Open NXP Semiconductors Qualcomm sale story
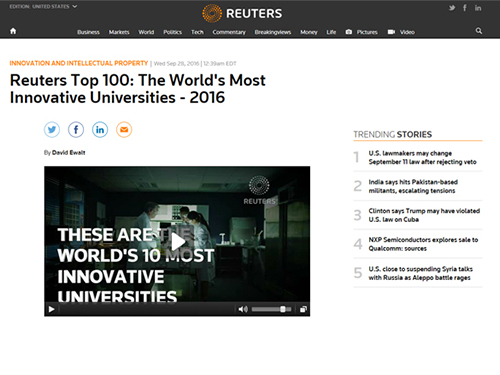 tap(423, 244)
